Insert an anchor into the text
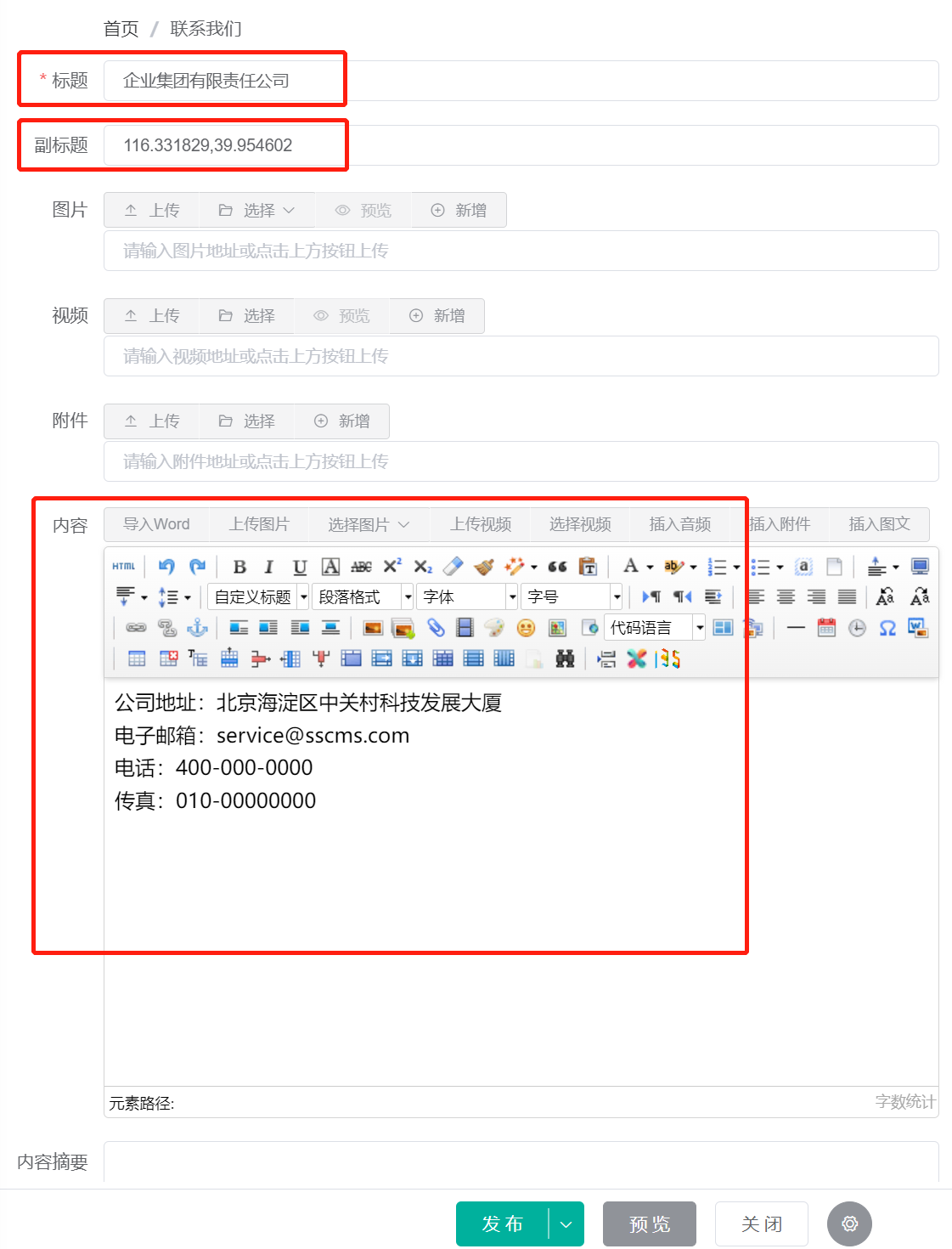This screenshot has width=952, height=1249. 196,629
